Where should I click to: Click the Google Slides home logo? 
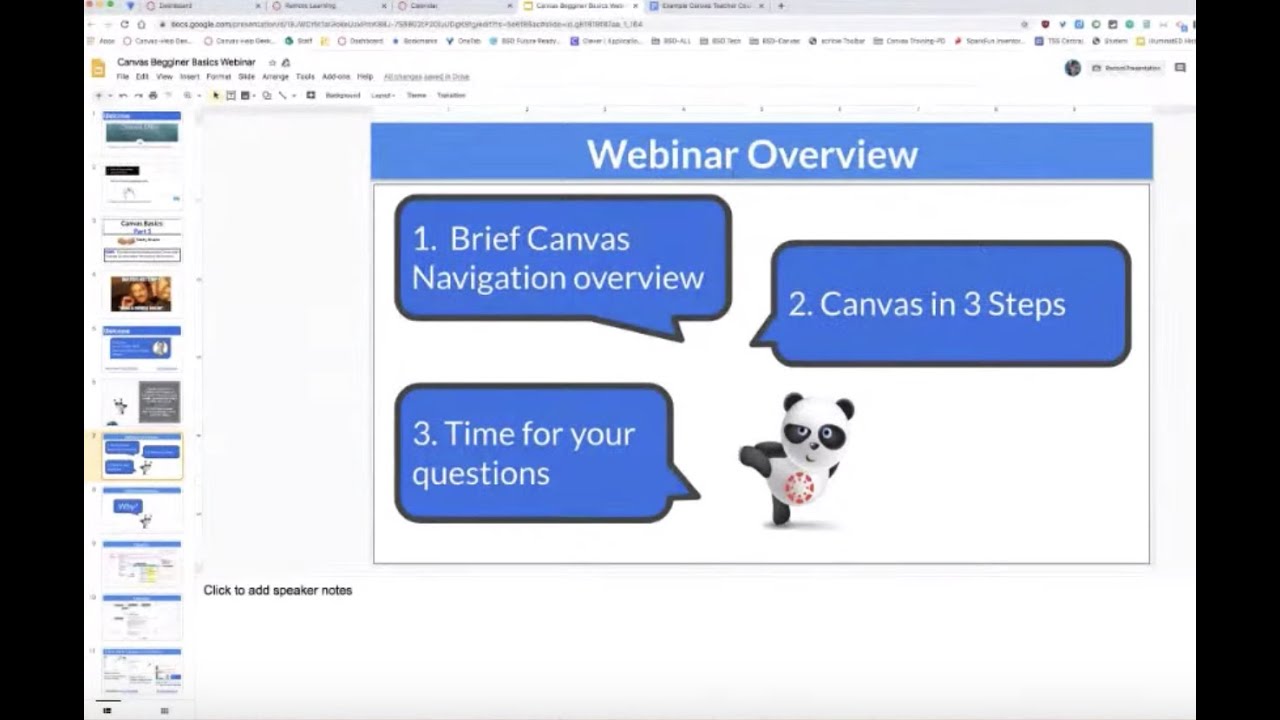(x=98, y=68)
